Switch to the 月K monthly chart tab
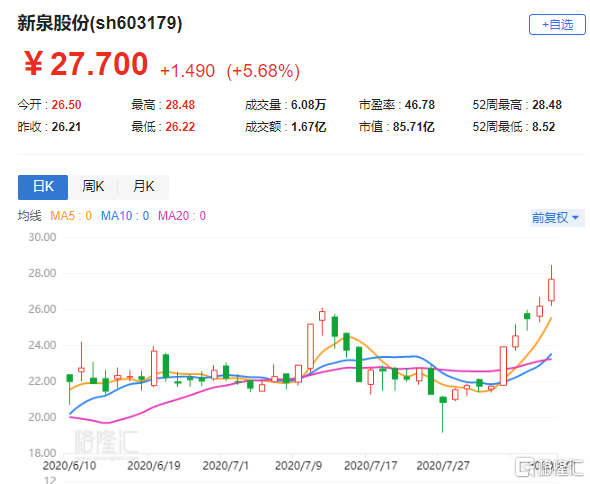 pos(143,187)
